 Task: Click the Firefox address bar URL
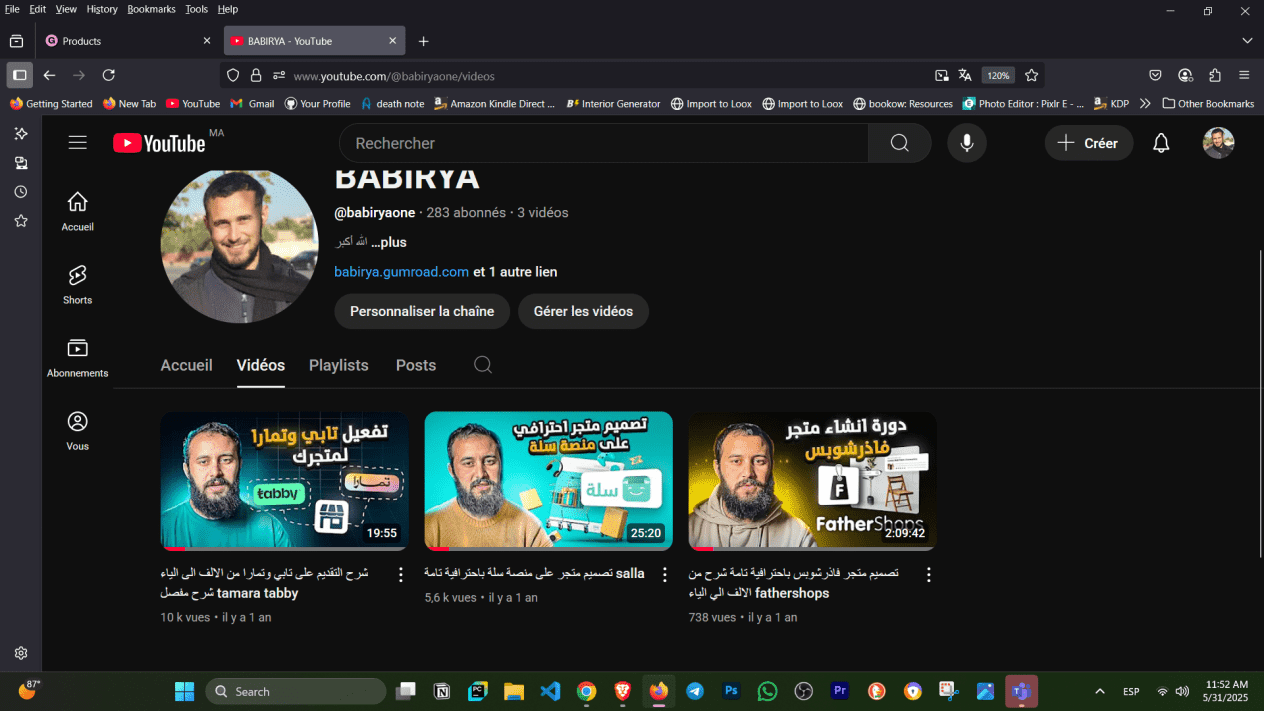(394, 76)
